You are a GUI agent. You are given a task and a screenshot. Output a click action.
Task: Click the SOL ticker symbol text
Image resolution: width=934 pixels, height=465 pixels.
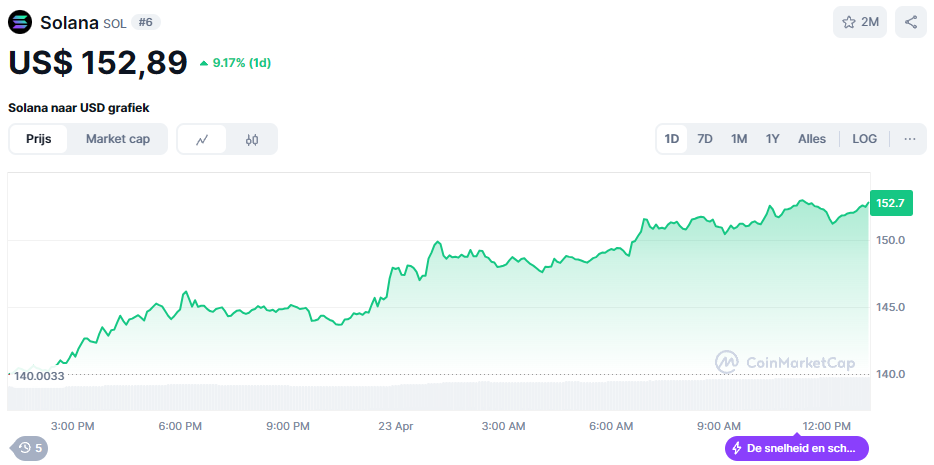pos(115,24)
